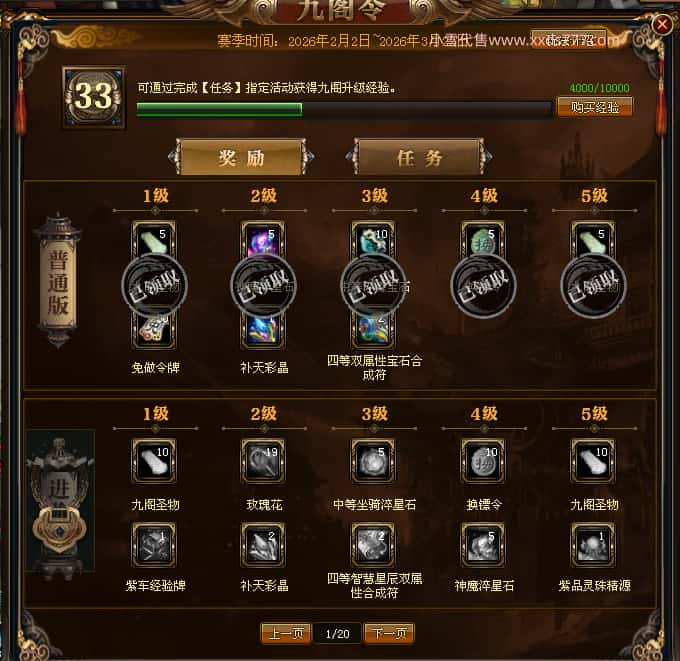Click the 九阁圣物 icon under advanced 1级
Viewport: 680px width, 661px height.
point(154,461)
